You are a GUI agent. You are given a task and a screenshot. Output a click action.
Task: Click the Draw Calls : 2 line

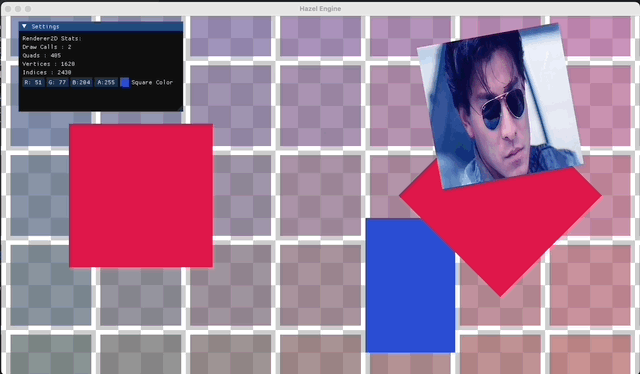click(47, 47)
